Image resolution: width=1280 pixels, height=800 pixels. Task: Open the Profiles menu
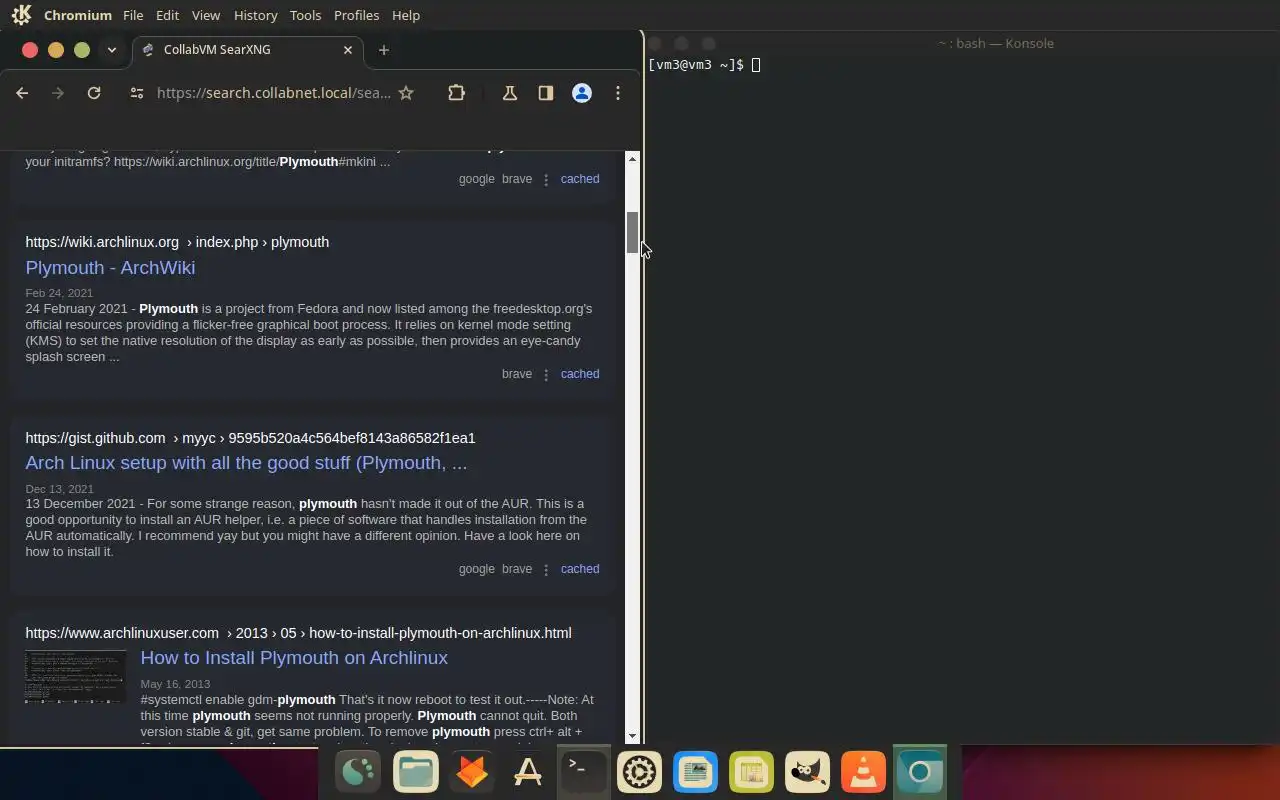click(356, 15)
